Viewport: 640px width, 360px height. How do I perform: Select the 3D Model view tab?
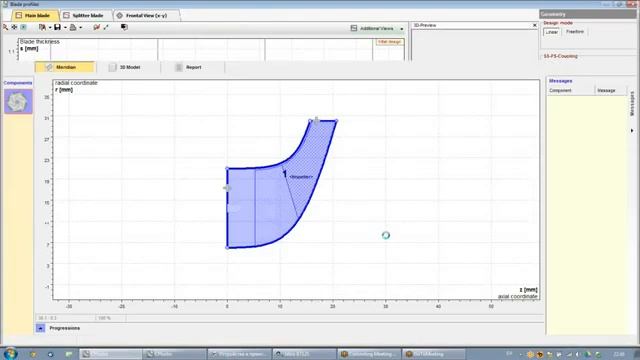coord(129,67)
